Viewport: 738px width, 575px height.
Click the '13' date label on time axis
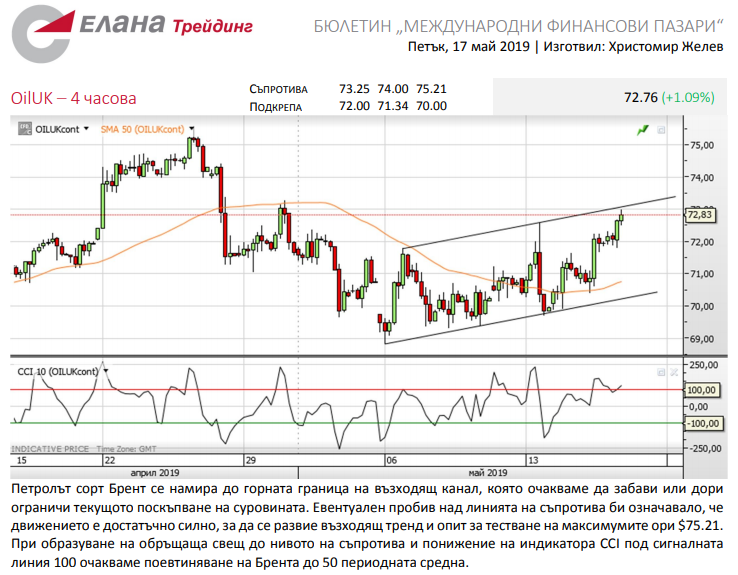click(533, 460)
